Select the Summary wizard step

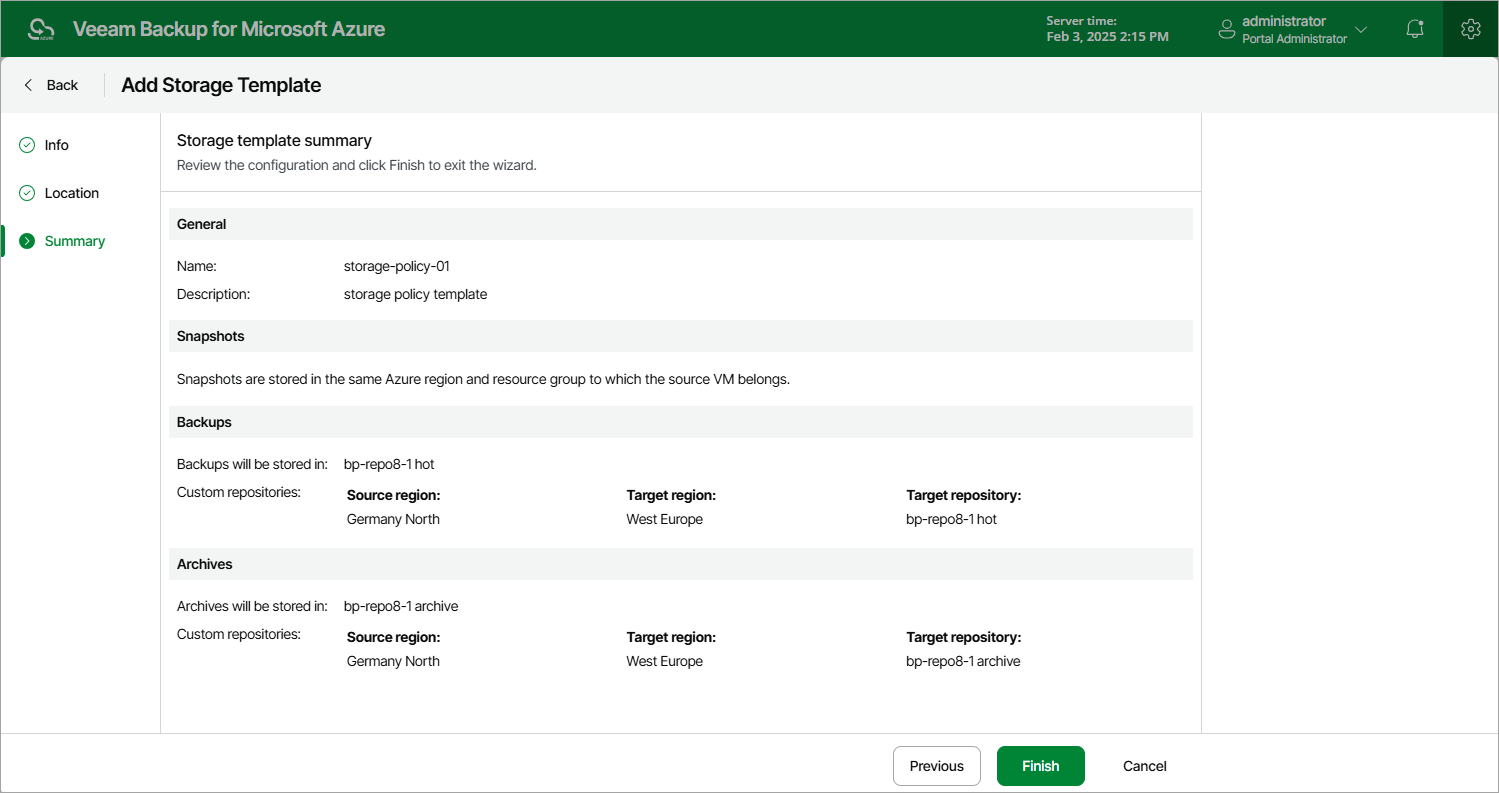[75, 241]
